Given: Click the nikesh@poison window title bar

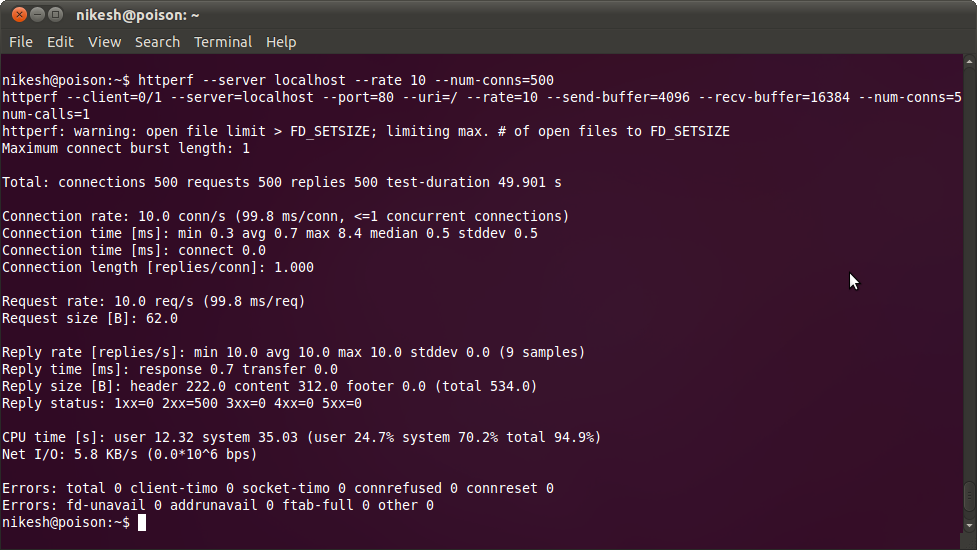Looking at the screenshot, I should point(488,14).
